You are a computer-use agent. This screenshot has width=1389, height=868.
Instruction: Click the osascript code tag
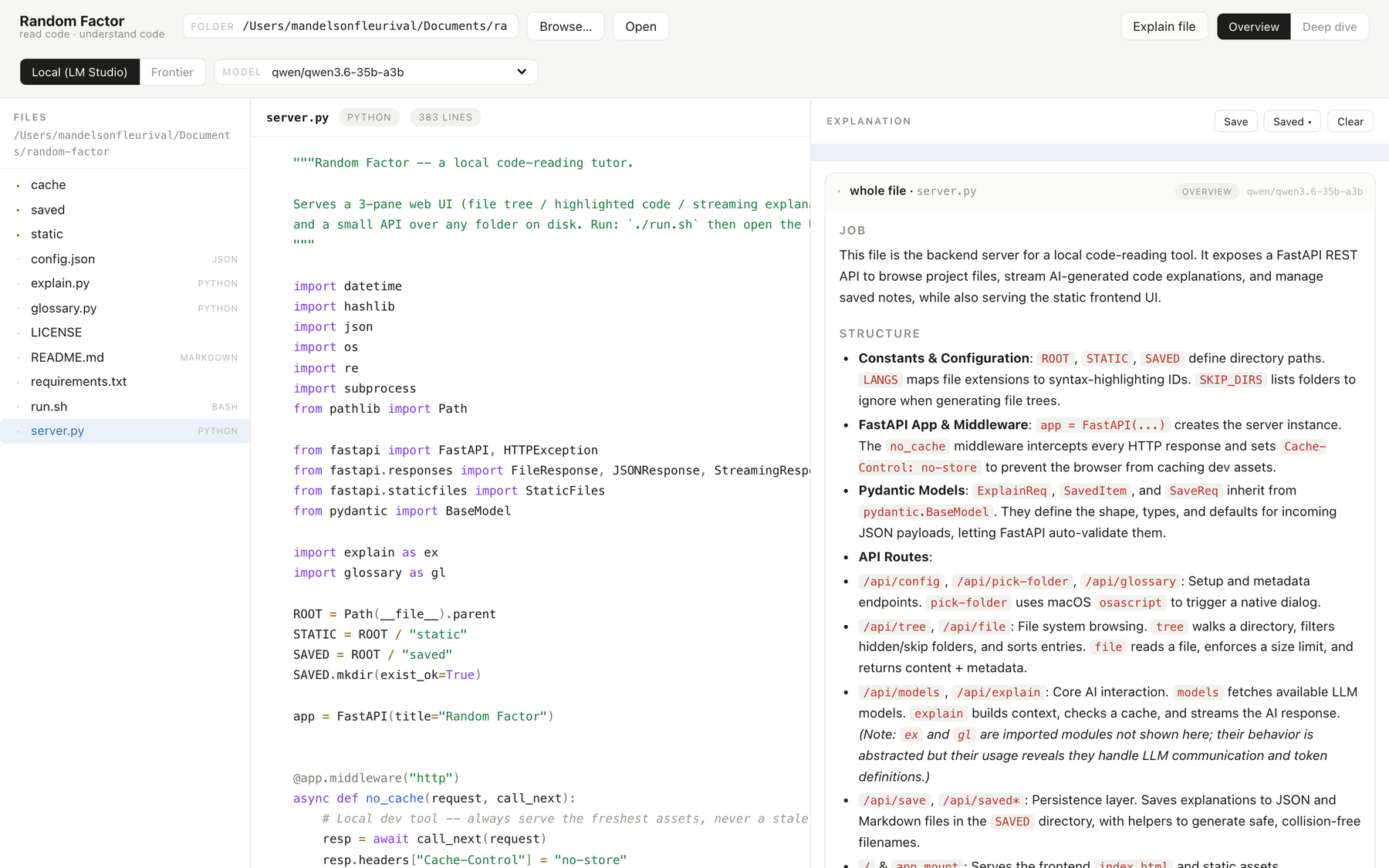[1130, 603]
